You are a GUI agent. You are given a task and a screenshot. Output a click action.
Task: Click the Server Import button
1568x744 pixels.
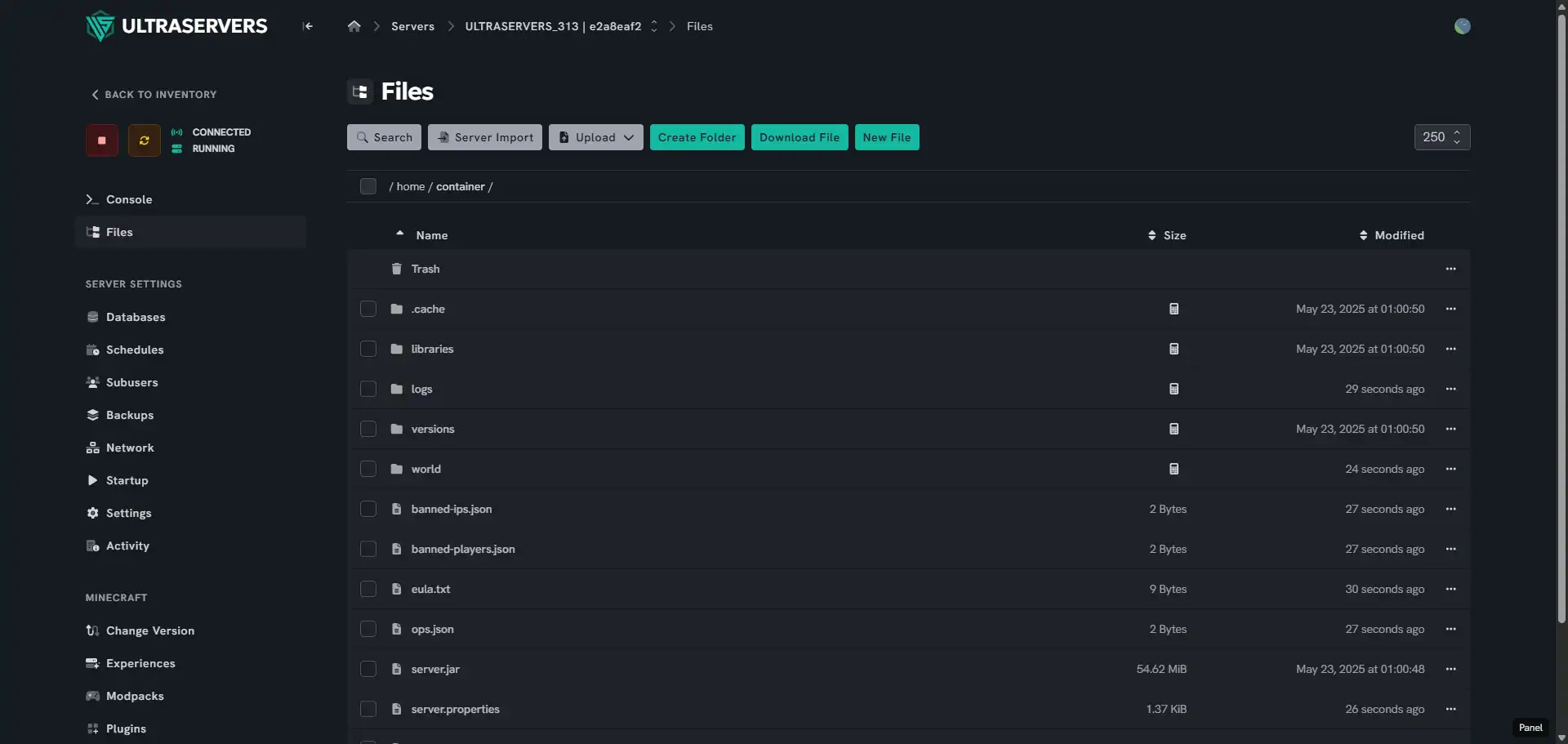[485, 137]
